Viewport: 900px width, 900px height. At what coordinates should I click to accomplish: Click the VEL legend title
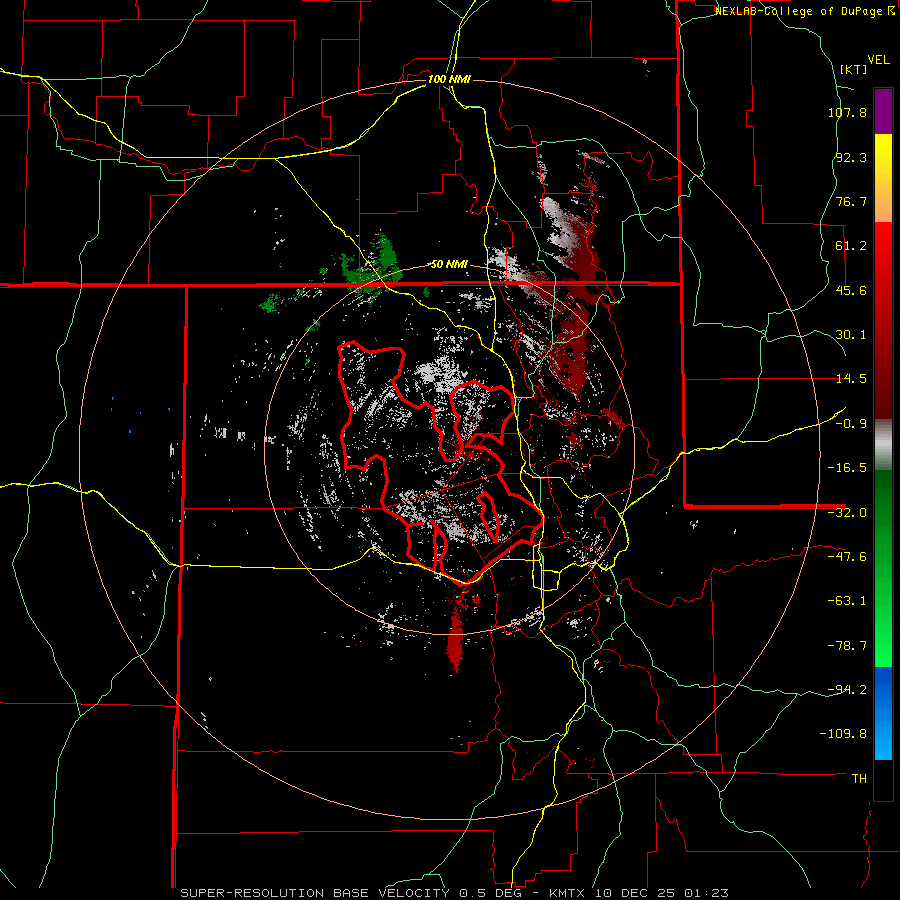pos(878,60)
